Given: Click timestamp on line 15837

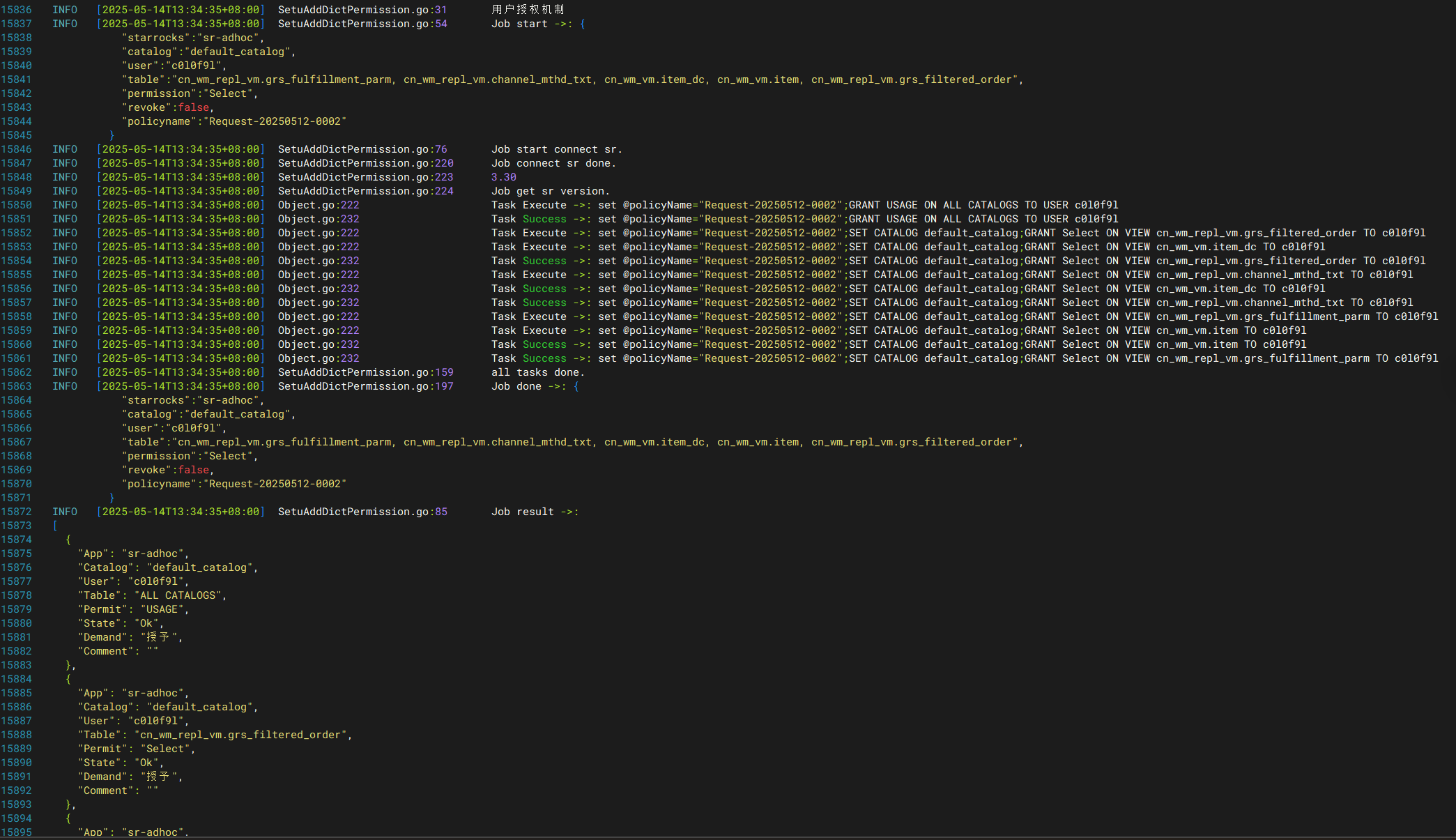Looking at the screenshot, I should [181, 24].
